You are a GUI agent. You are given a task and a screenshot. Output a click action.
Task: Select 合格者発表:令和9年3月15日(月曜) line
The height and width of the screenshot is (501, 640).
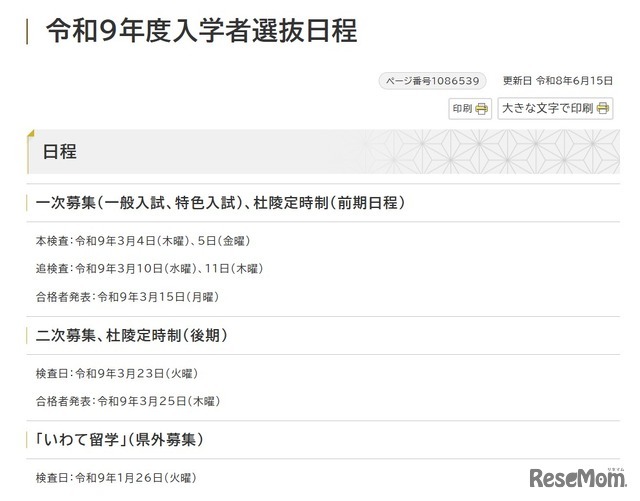point(127,297)
